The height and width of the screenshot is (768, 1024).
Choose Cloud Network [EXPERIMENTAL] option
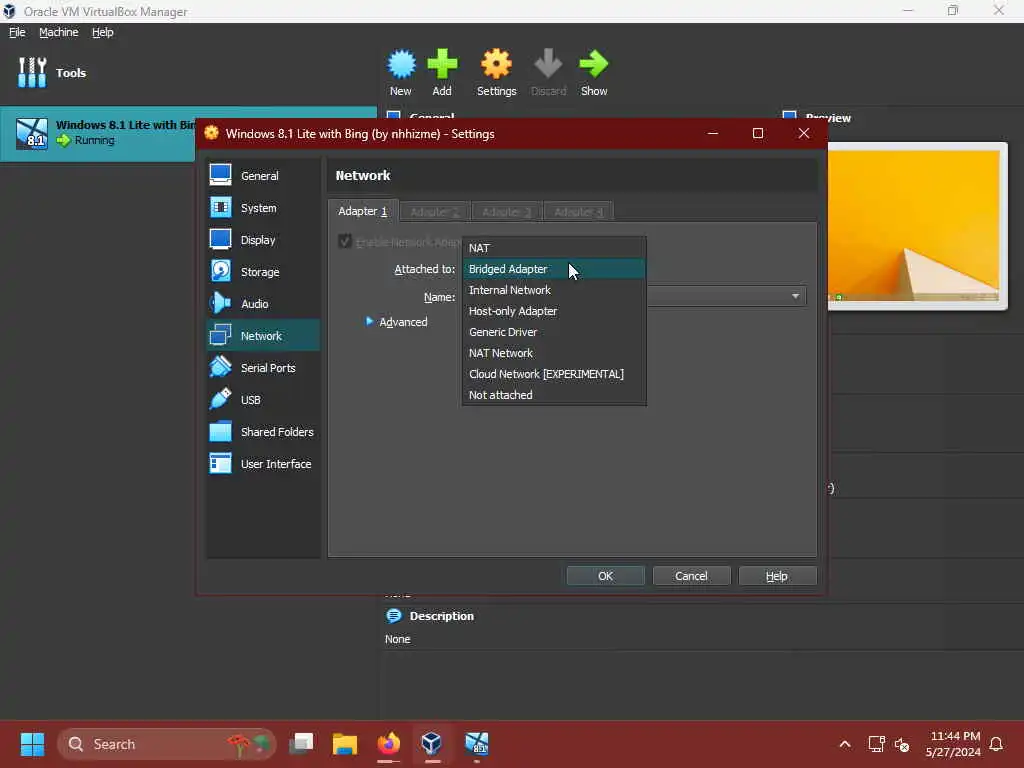(x=554, y=374)
